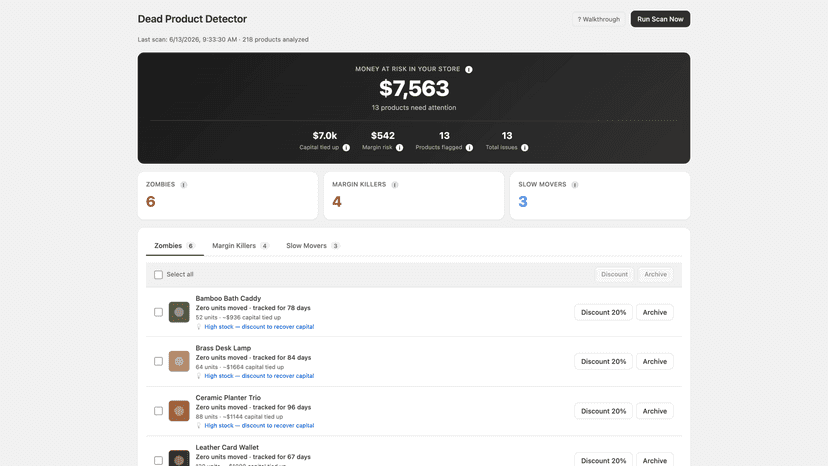This screenshot has height=466, width=828.
Task: Archive the Brass Desk Lamp product
Action: [654, 361]
